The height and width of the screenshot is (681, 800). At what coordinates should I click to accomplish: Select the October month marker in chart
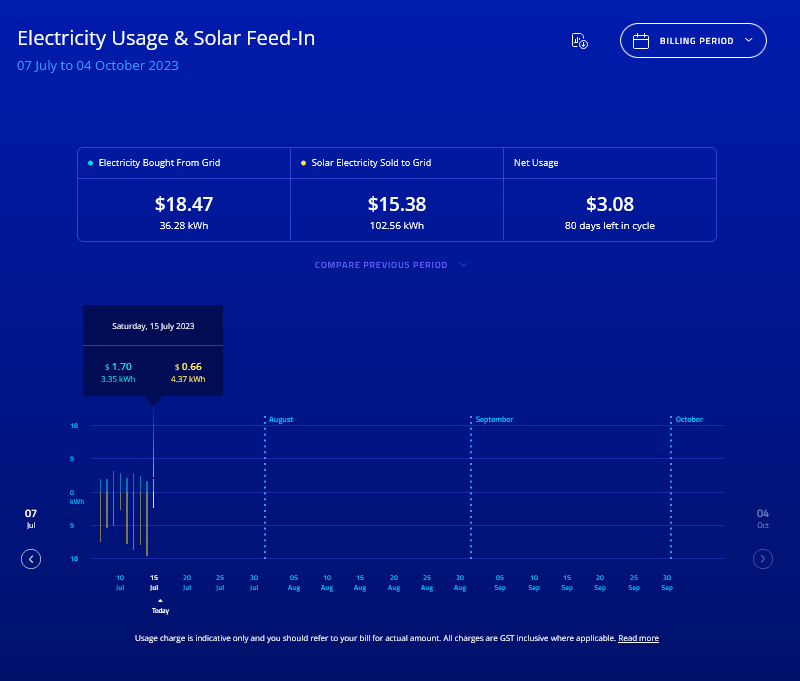coord(689,420)
